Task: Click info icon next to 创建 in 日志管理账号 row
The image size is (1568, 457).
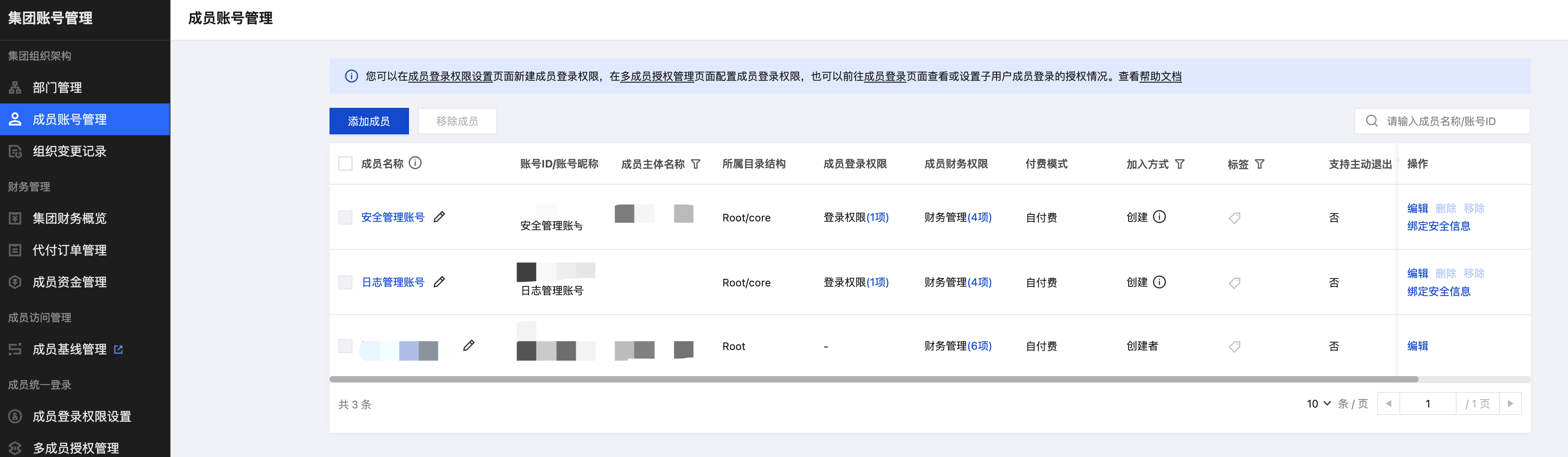Action: point(1159,282)
